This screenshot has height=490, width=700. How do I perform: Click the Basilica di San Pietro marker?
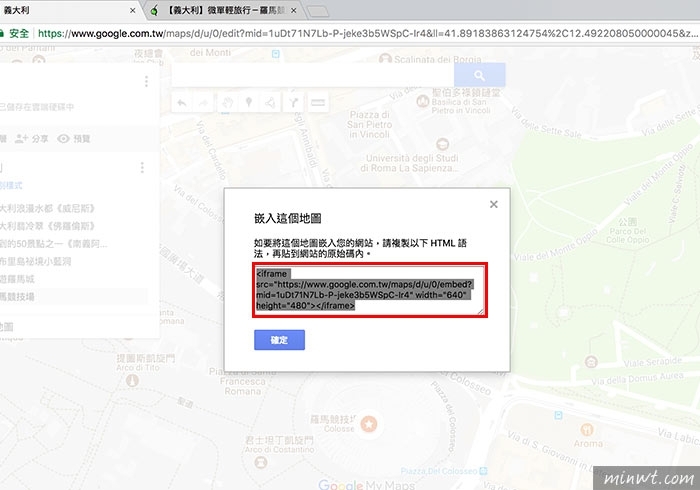click(x=423, y=102)
